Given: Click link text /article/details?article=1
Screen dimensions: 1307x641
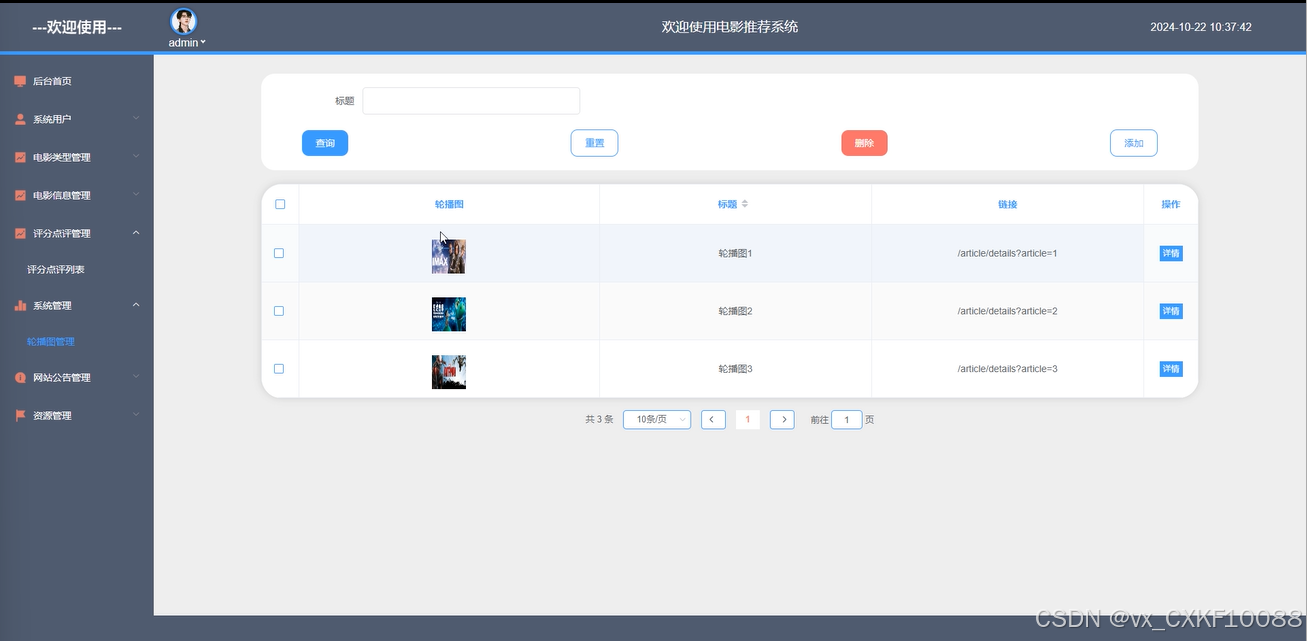Looking at the screenshot, I should 1007,253.
